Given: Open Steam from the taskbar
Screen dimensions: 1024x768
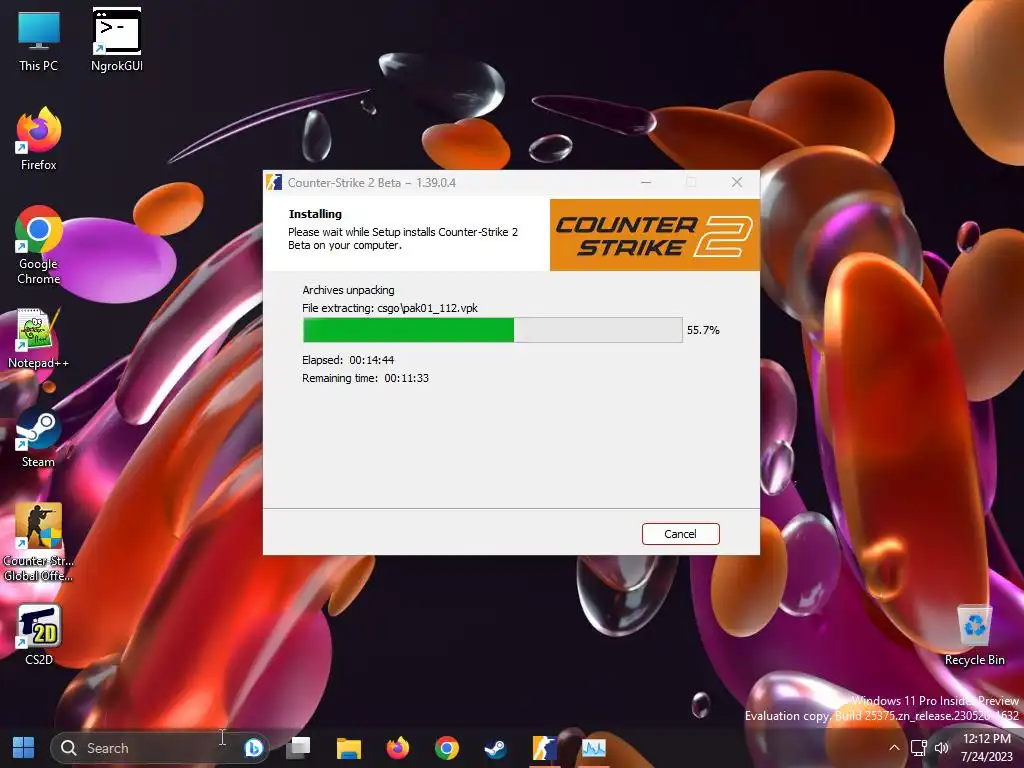Looking at the screenshot, I should click(x=496, y=748).
